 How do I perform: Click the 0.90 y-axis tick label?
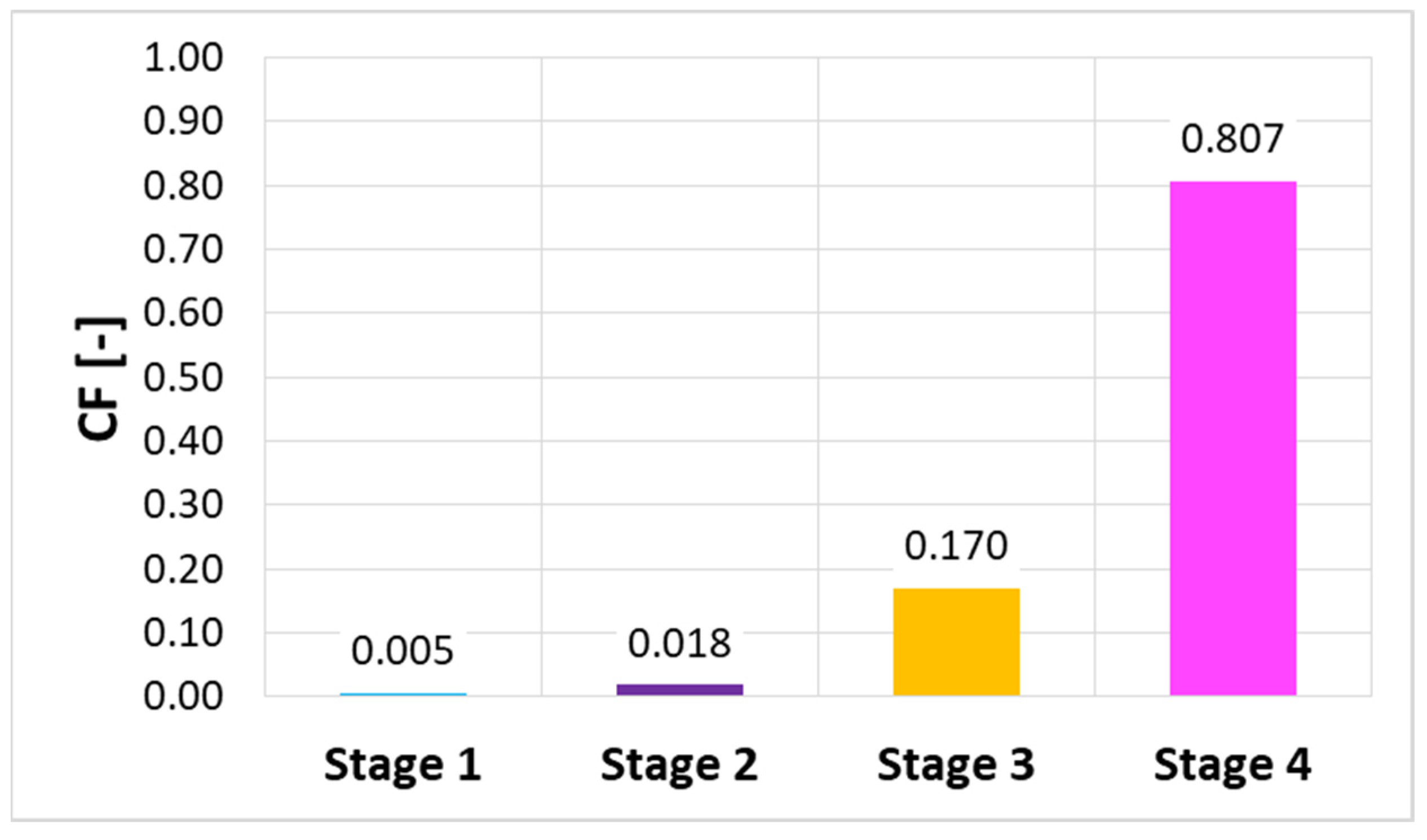(x=183, y=122)
